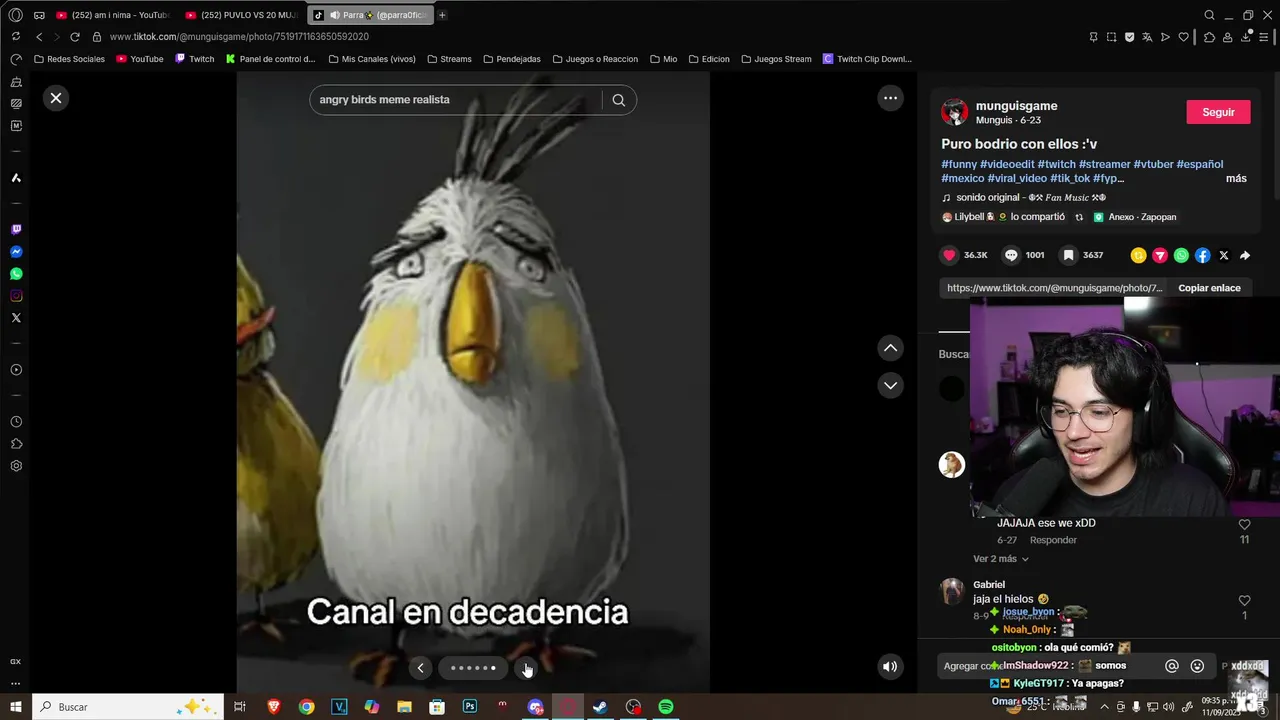This screenshot has width=1280, height=720.
Task: Expand 'Ver 2 más' replies
Action: (x=1000, y=559)
